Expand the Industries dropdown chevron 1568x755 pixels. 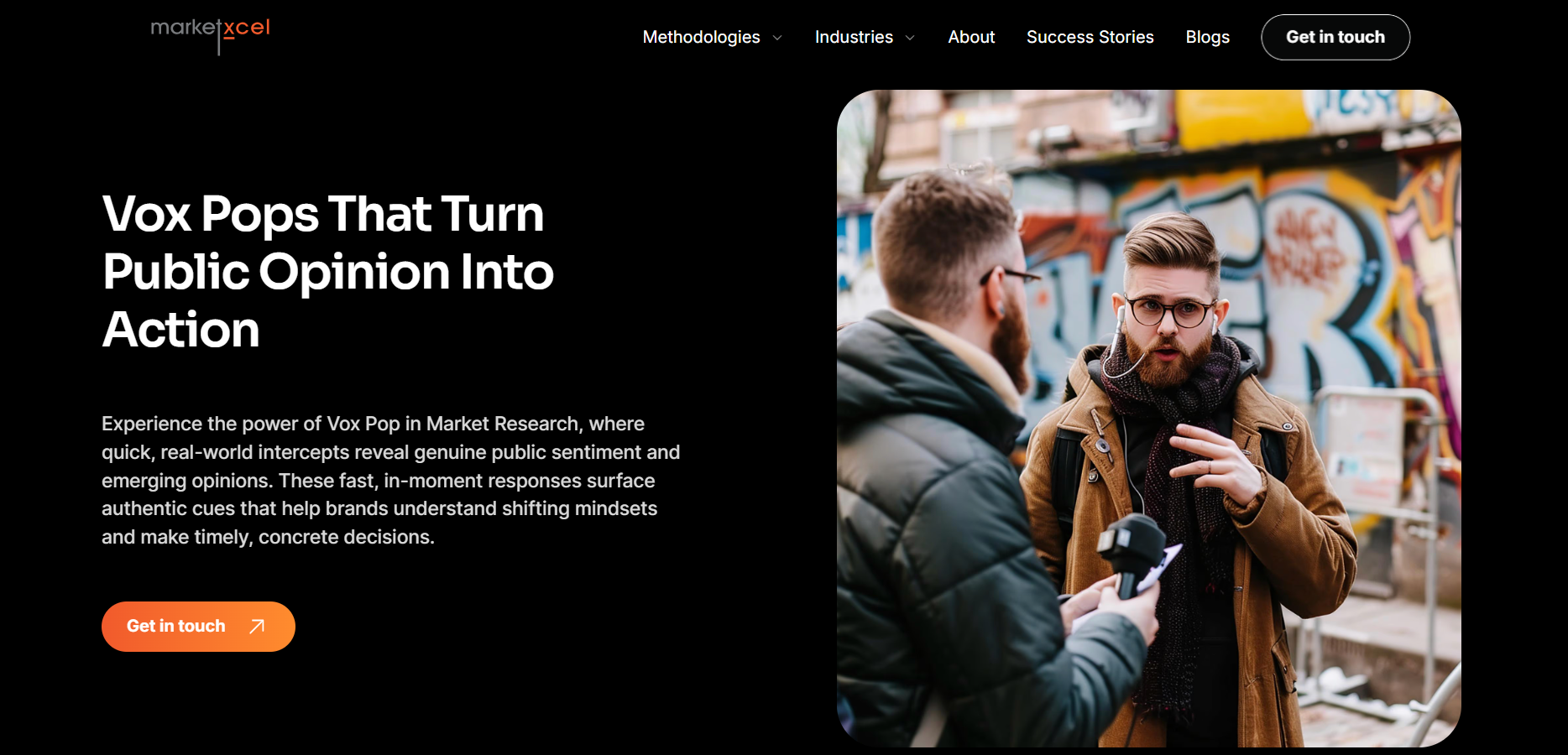click(x=912, y=38)
